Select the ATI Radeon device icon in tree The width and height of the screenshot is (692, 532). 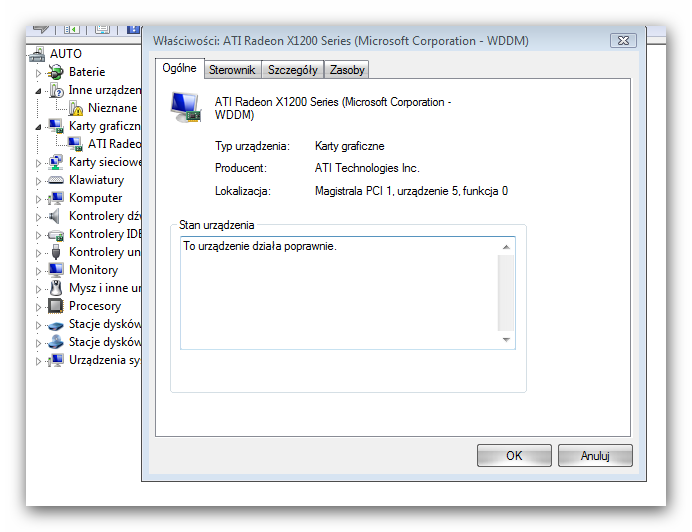pyautogui.click(x=75, y=144)
